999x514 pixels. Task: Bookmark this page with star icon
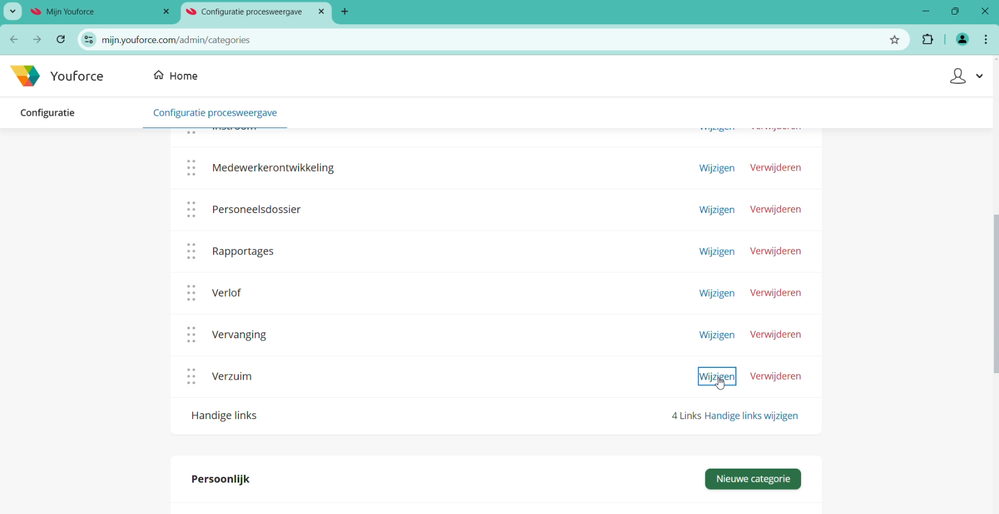tap(895, 39)
